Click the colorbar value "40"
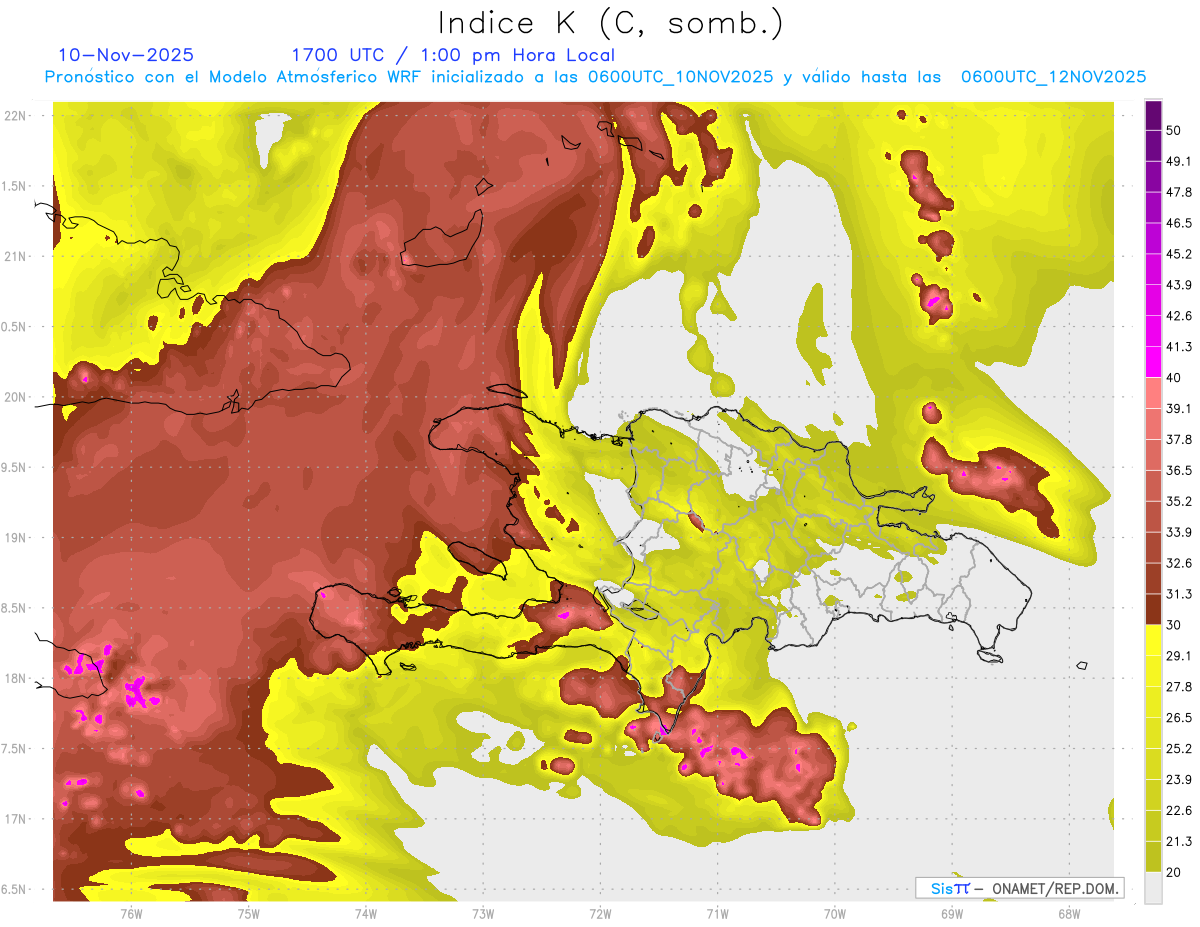 tap(1174, 378)
